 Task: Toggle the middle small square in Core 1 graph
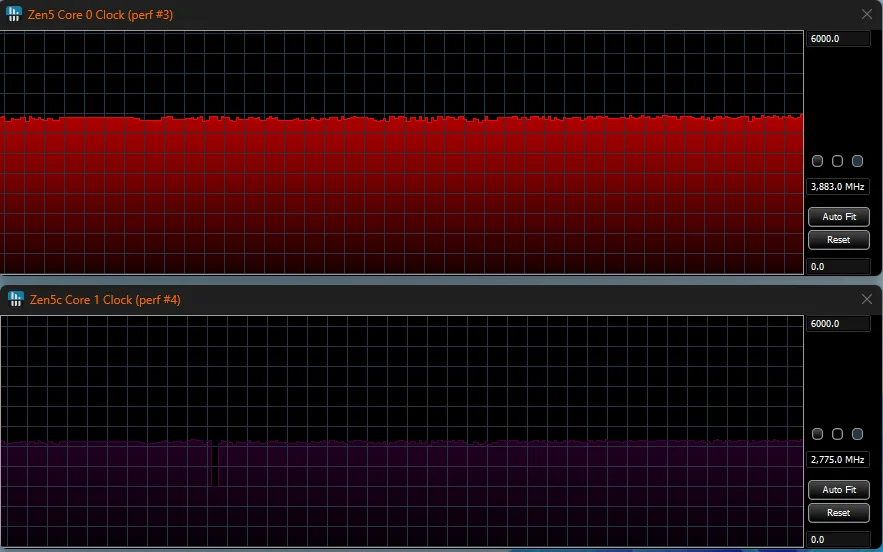point(838,434)
